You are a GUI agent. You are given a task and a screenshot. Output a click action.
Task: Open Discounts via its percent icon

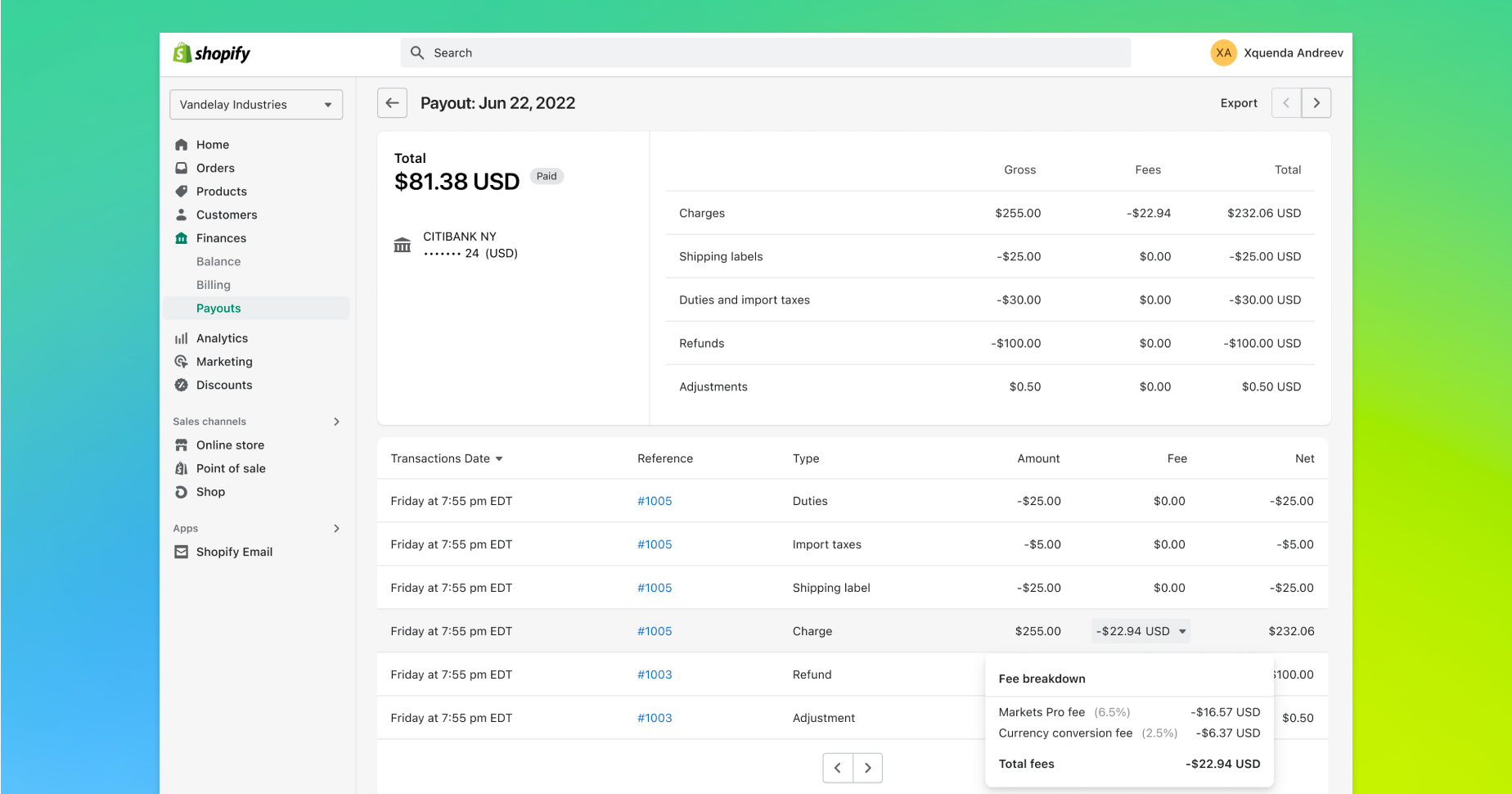pos(182,385)
